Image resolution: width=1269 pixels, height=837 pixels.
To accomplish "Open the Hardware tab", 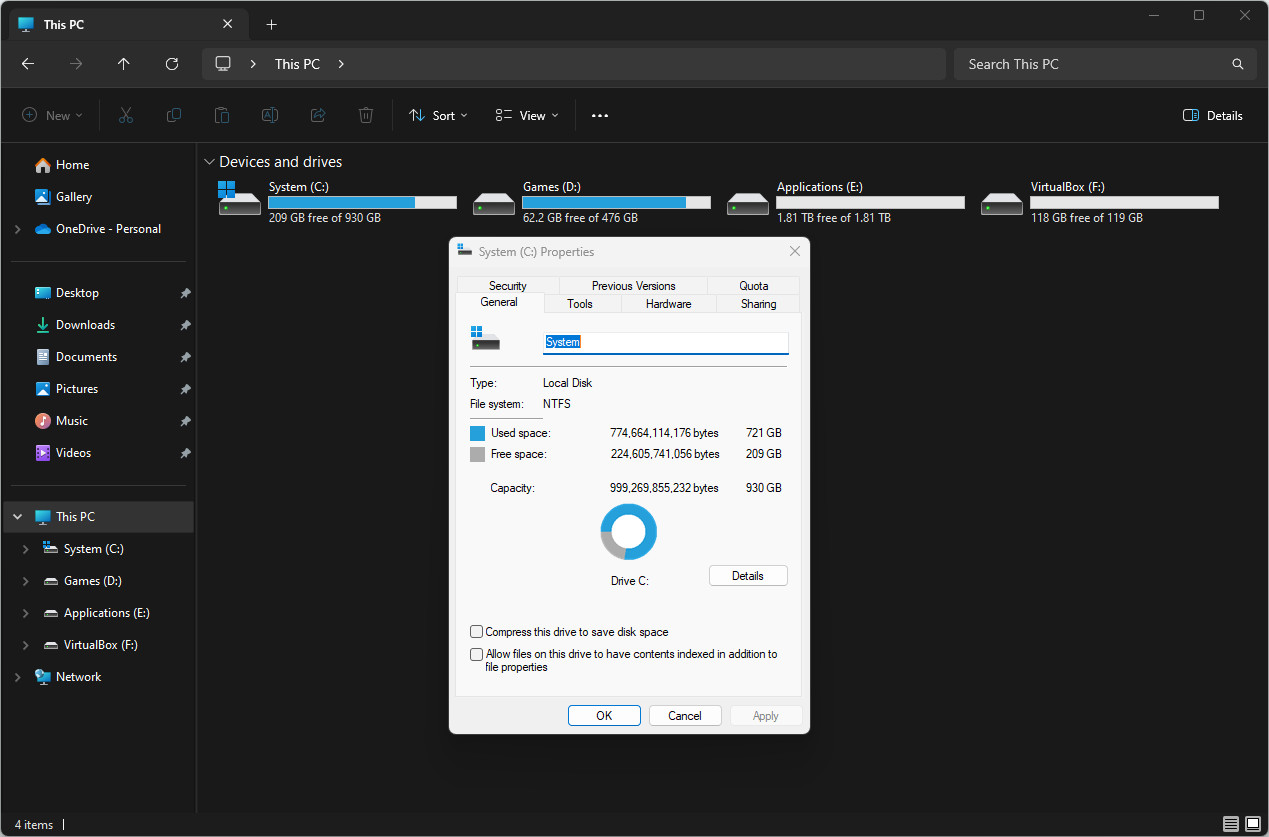I will tap(668, 304).
